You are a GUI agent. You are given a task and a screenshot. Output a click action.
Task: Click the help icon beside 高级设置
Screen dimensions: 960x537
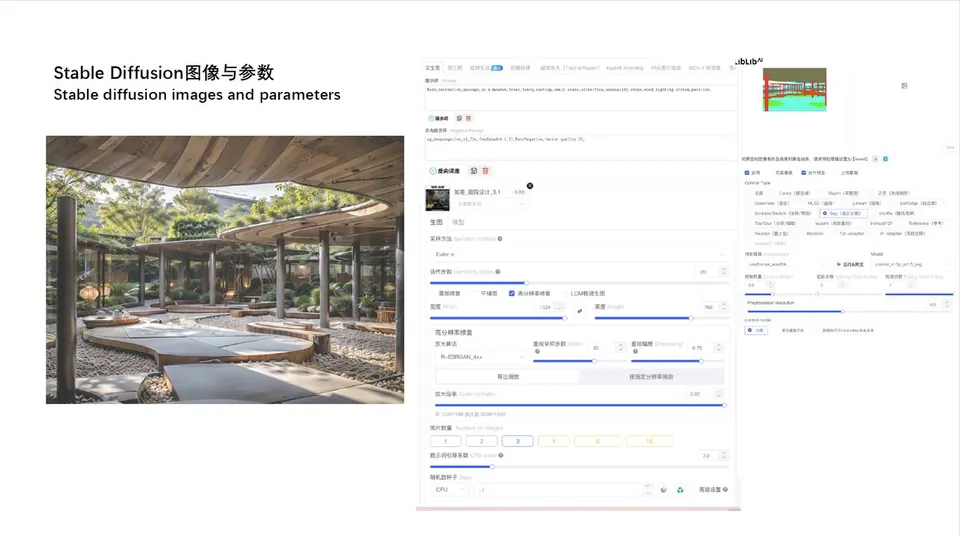[x=726, y=490]
